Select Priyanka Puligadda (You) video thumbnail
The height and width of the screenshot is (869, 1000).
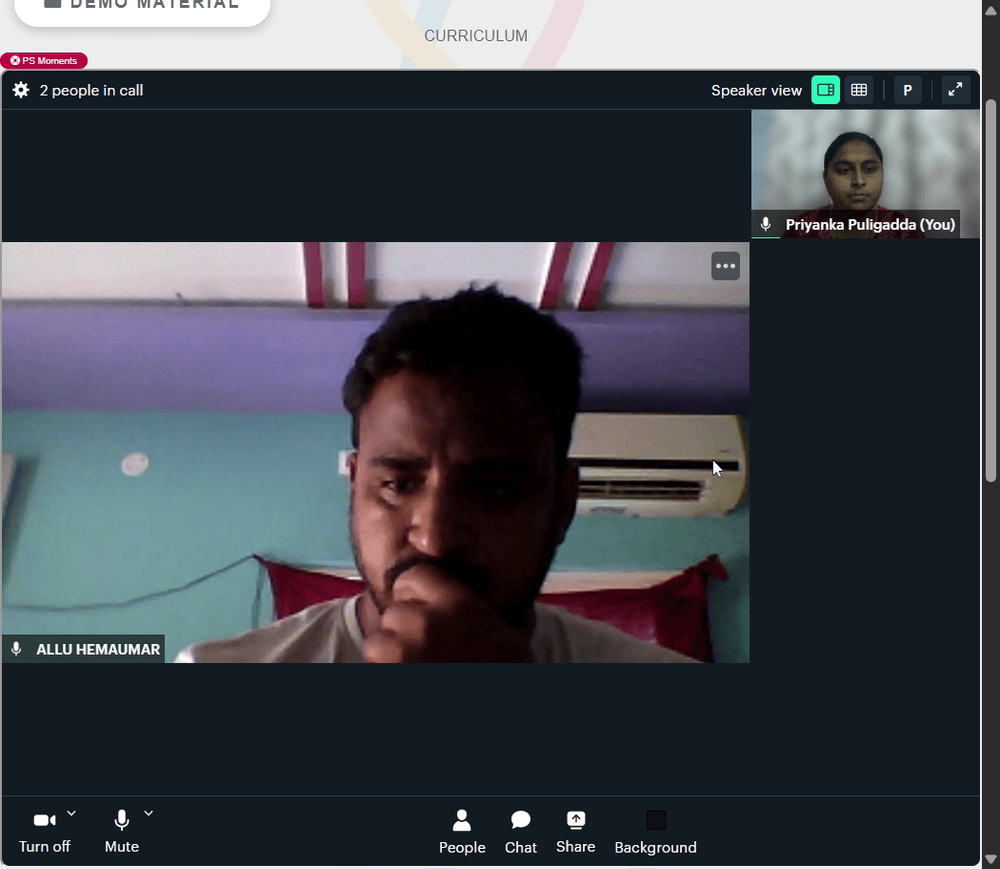(865, 173)
